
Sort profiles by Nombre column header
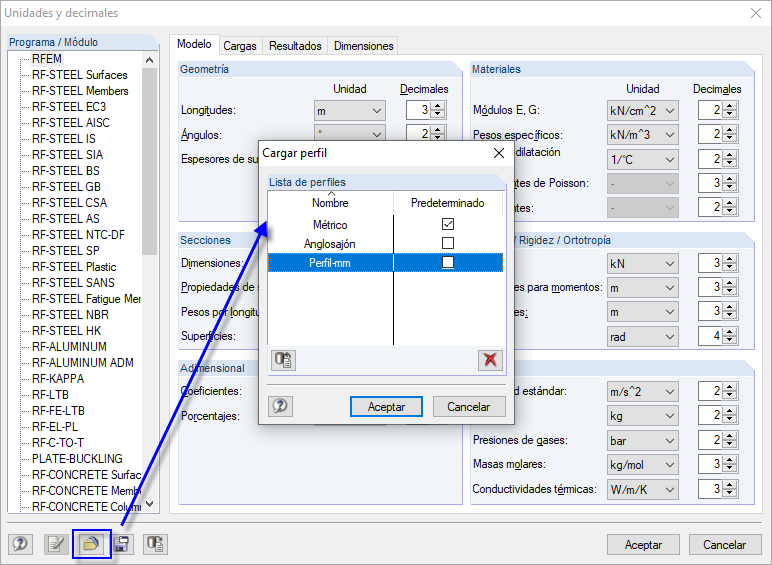(330, 203)
